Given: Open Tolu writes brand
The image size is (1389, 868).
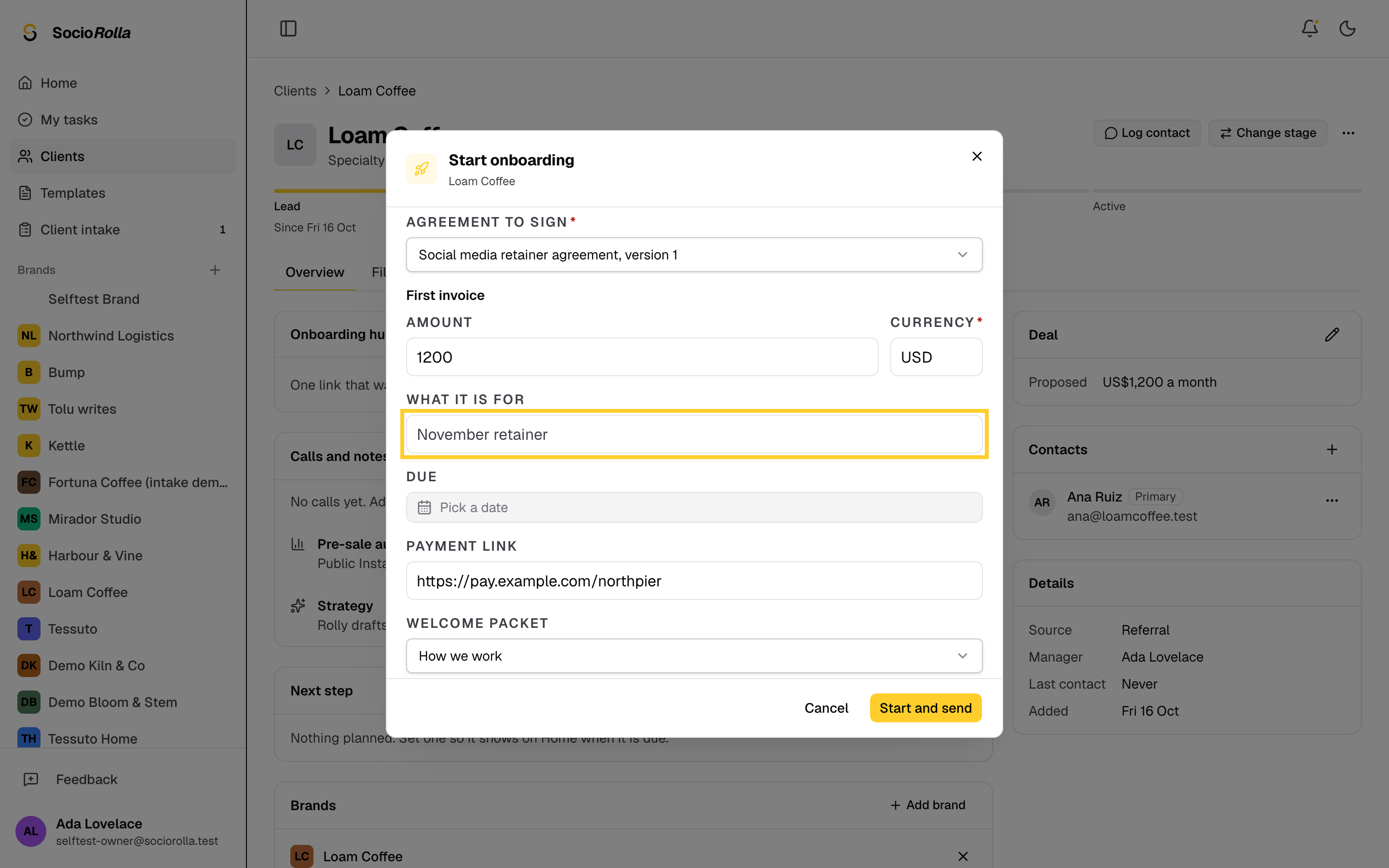Looking at the screenshot, I should tap(123, 409).
